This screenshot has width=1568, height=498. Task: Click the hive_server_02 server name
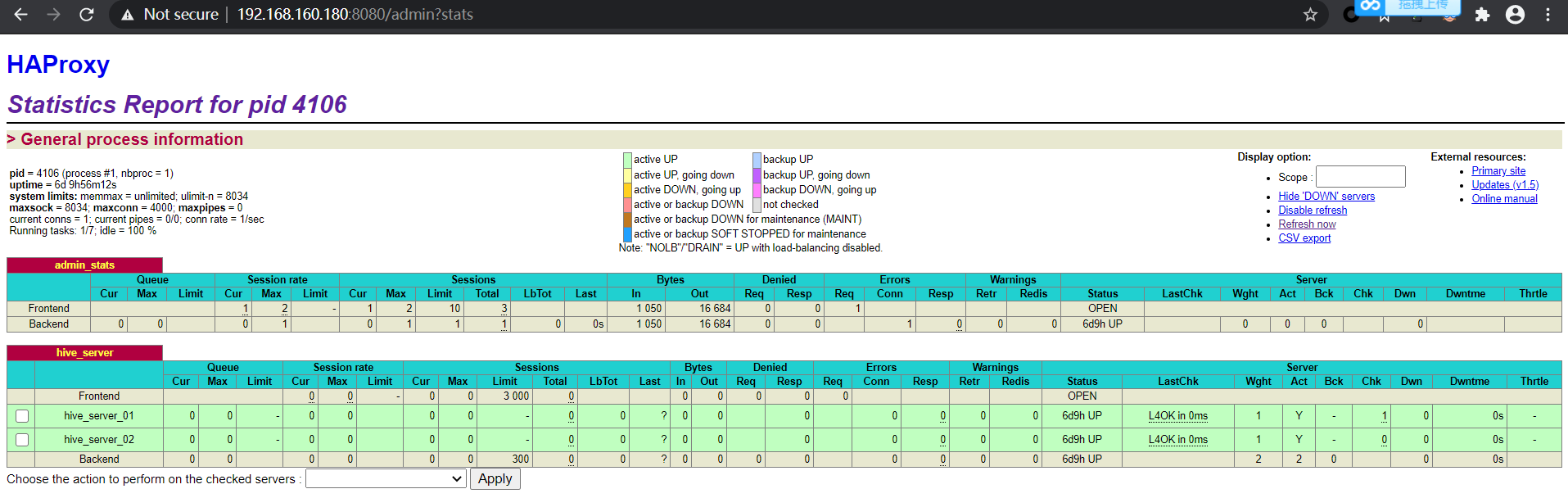[99, 440]
